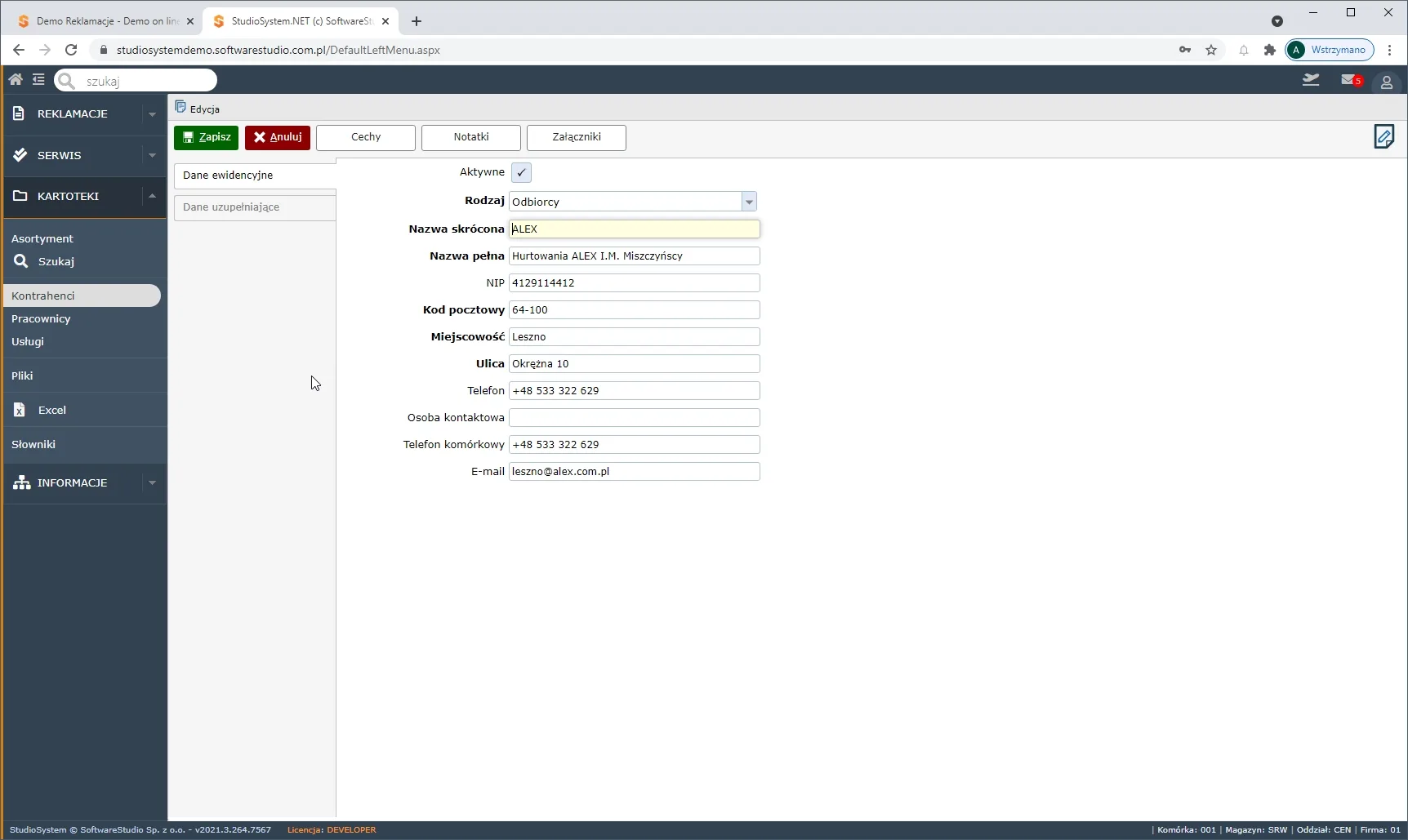Open the Rodzaj dropdown arrow

749,202
